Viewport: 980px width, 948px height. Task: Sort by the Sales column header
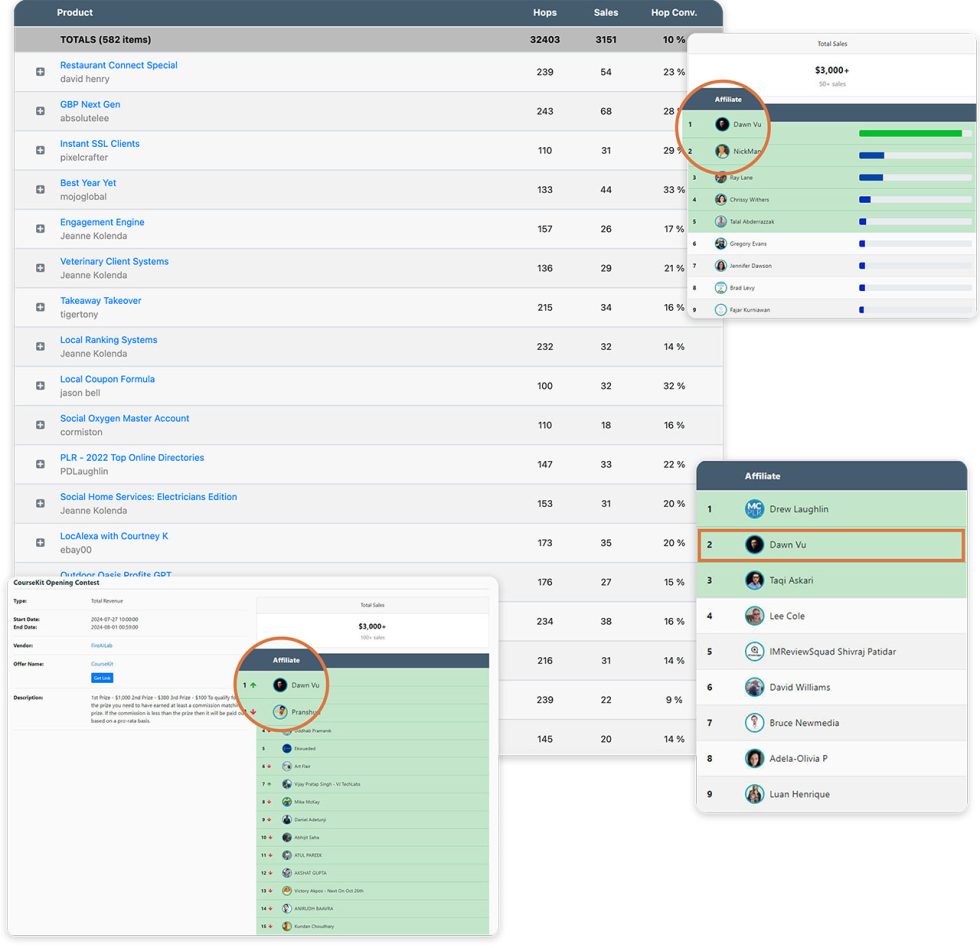click(x=605, y=13)
